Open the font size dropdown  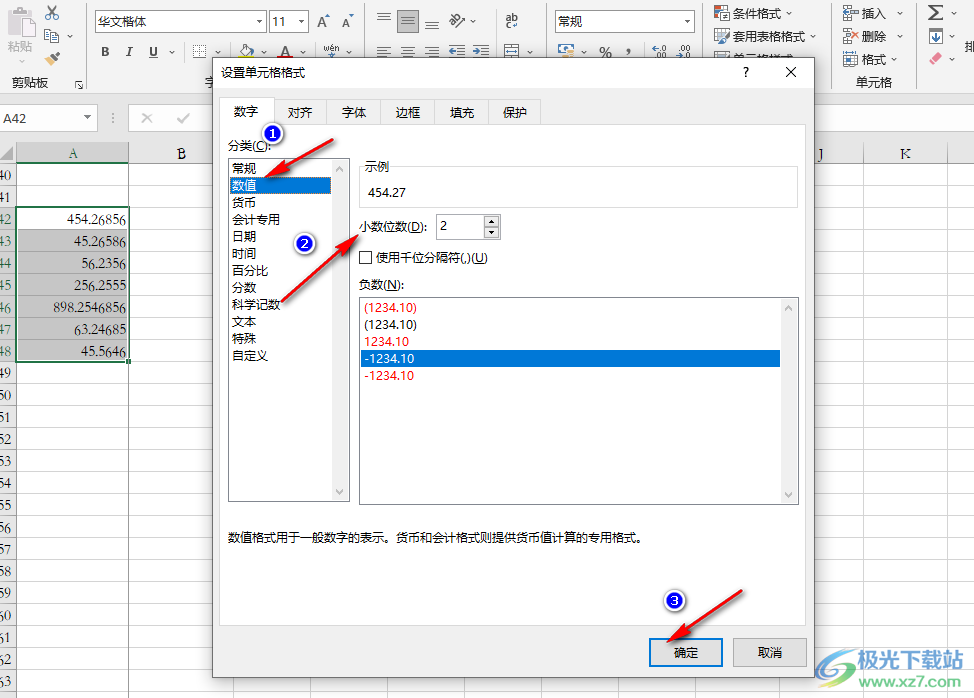[x=301, y=22]
